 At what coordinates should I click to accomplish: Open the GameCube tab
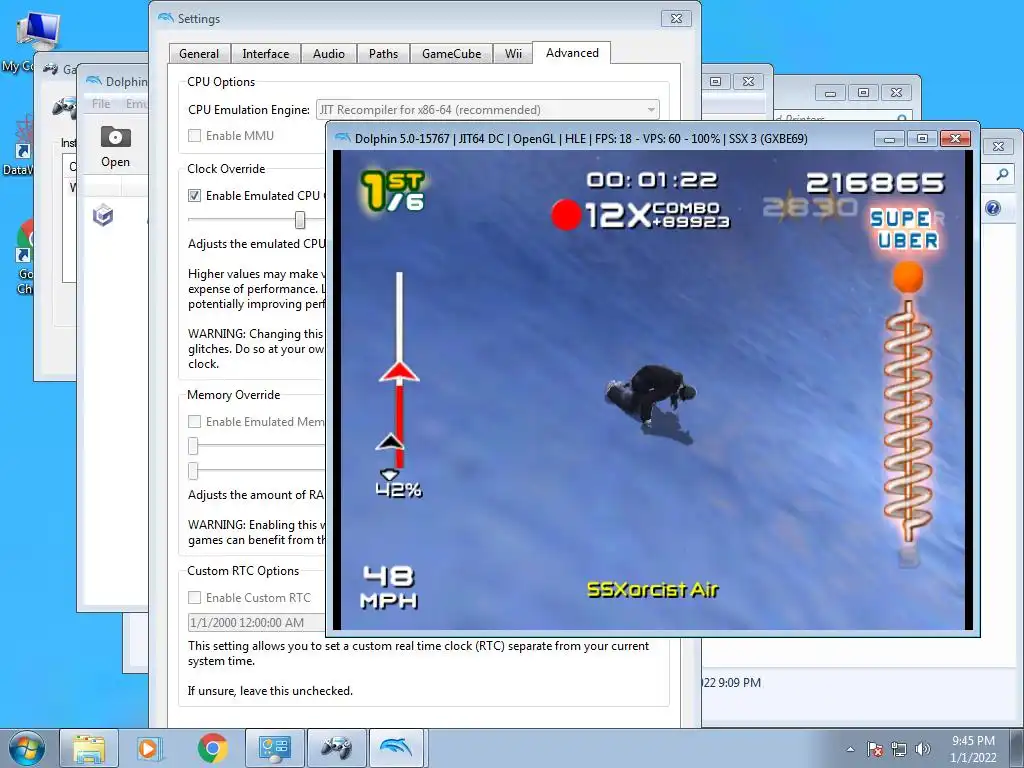tap(451, 54)
